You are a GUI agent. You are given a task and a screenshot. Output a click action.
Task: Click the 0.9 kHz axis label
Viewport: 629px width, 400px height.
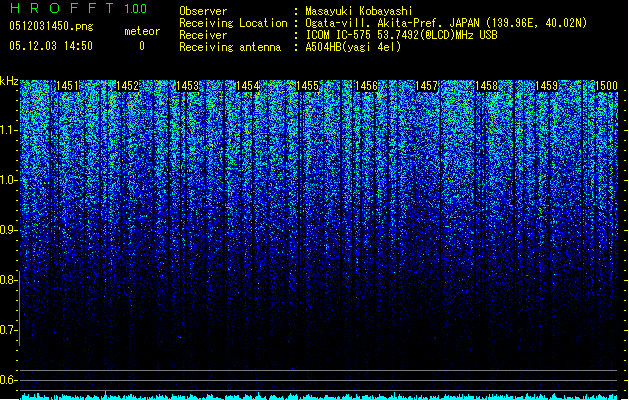coord(9,230)
